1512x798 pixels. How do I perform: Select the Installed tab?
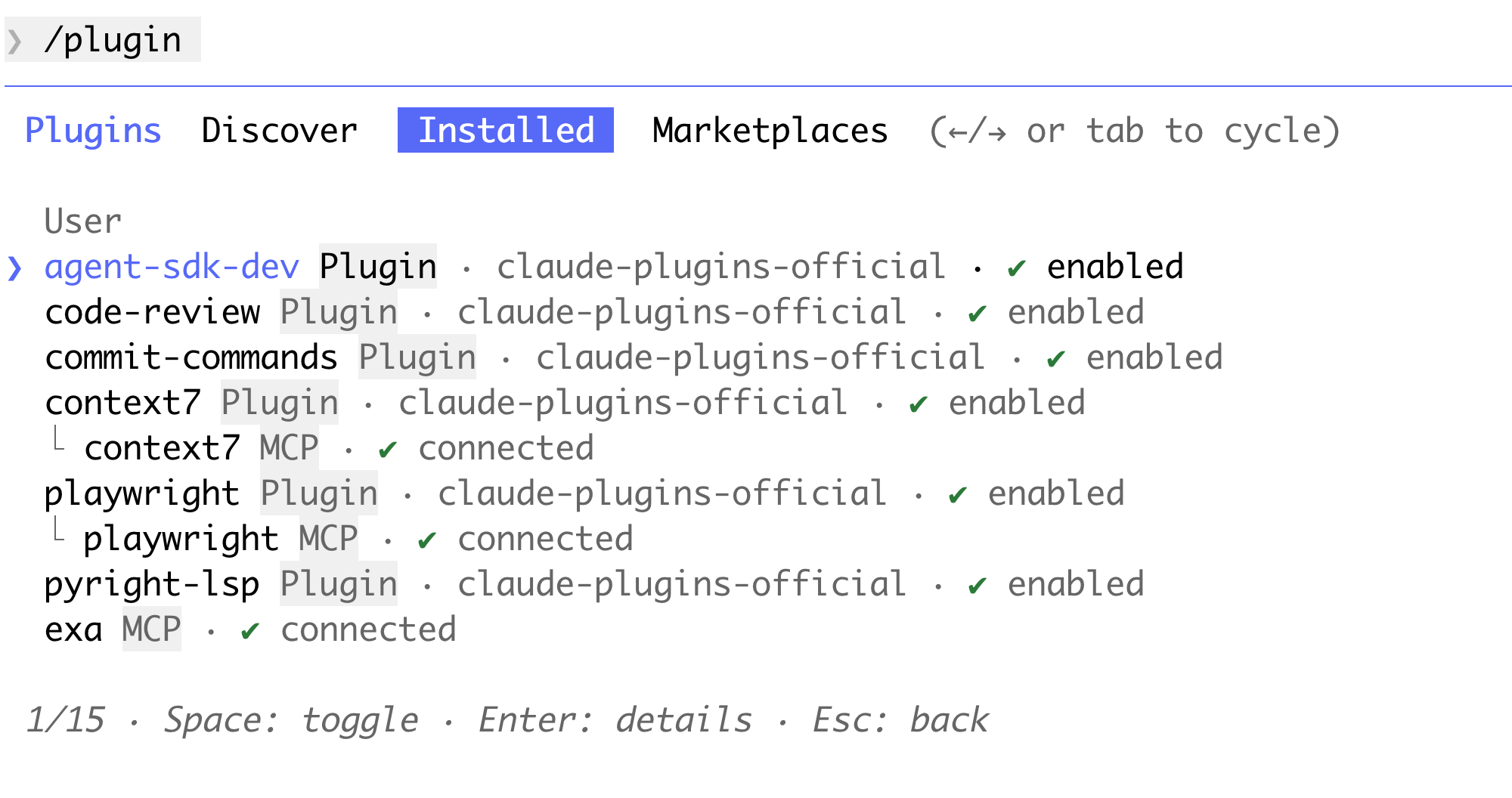[x=506, y=131]
